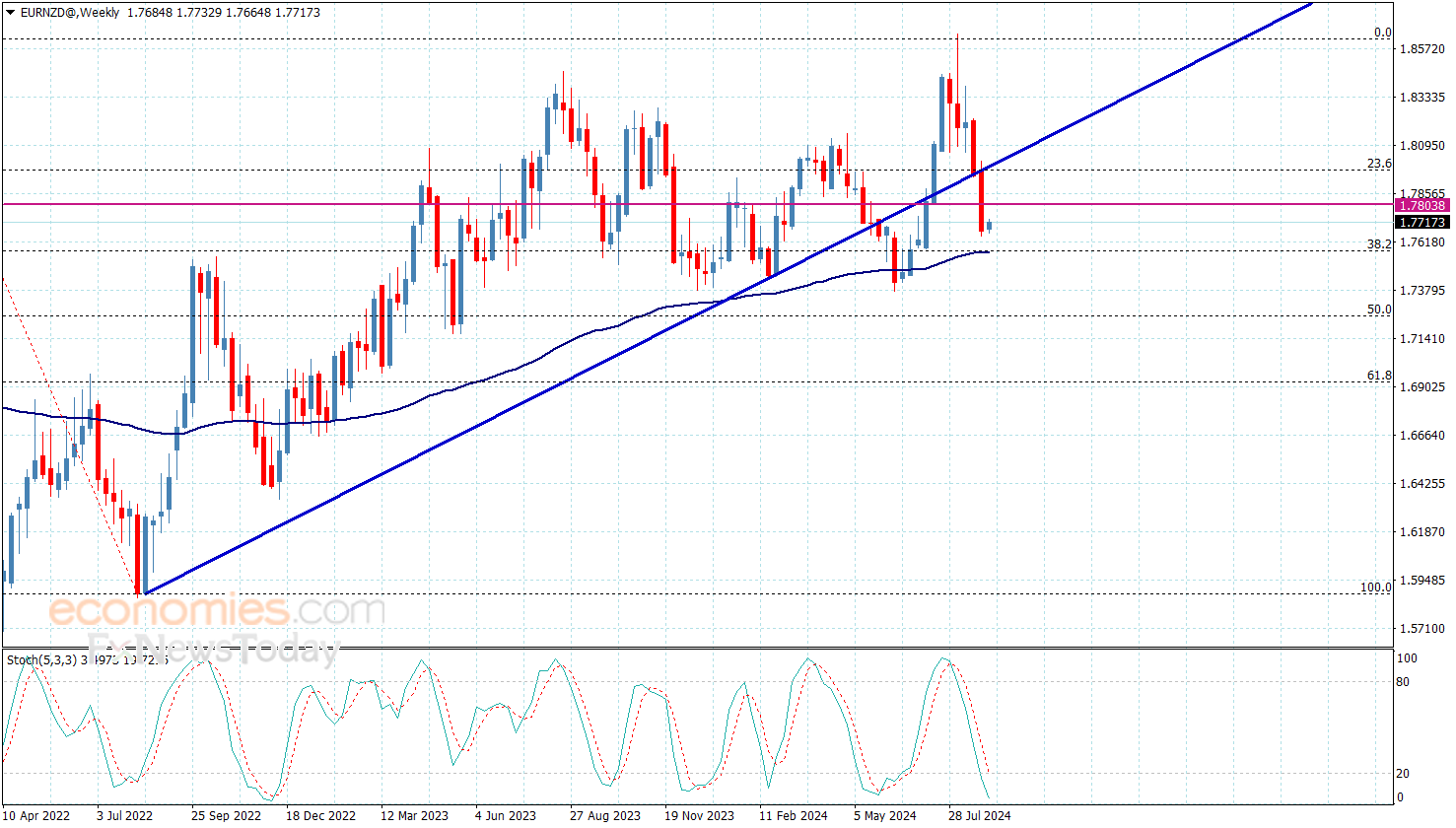Click the 18 Dec 2022 date label
The height and width of the screenshot is (828, 1456).
click(x=320, y=815)
